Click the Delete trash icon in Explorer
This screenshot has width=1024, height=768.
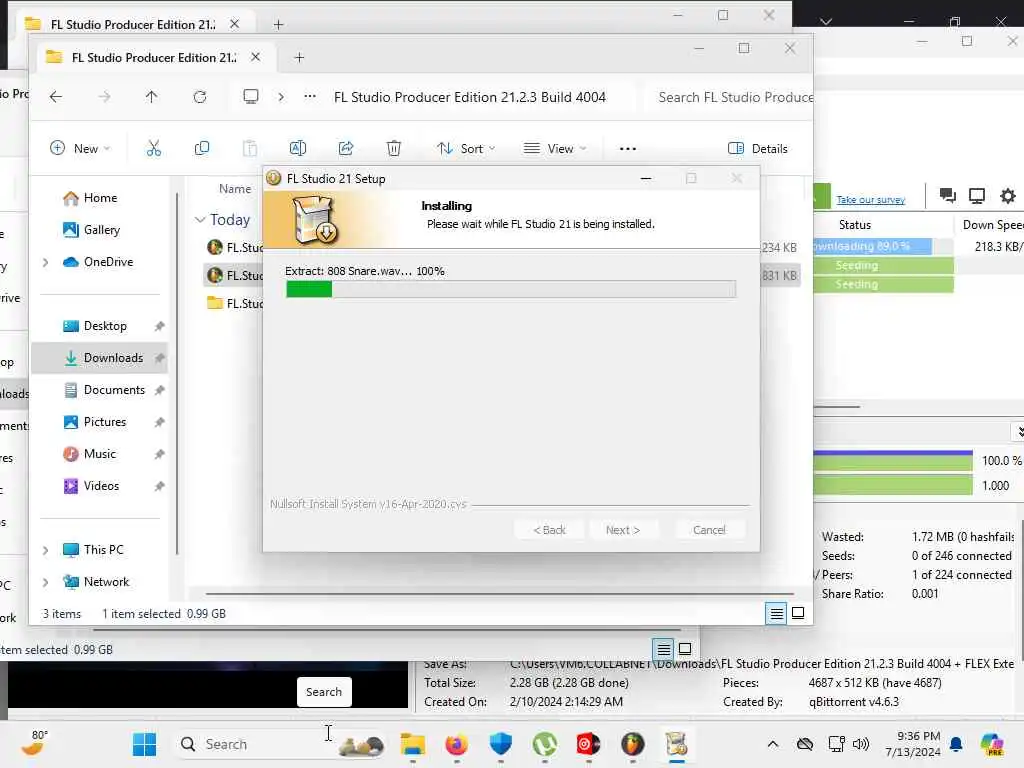(x=394, y=148)
